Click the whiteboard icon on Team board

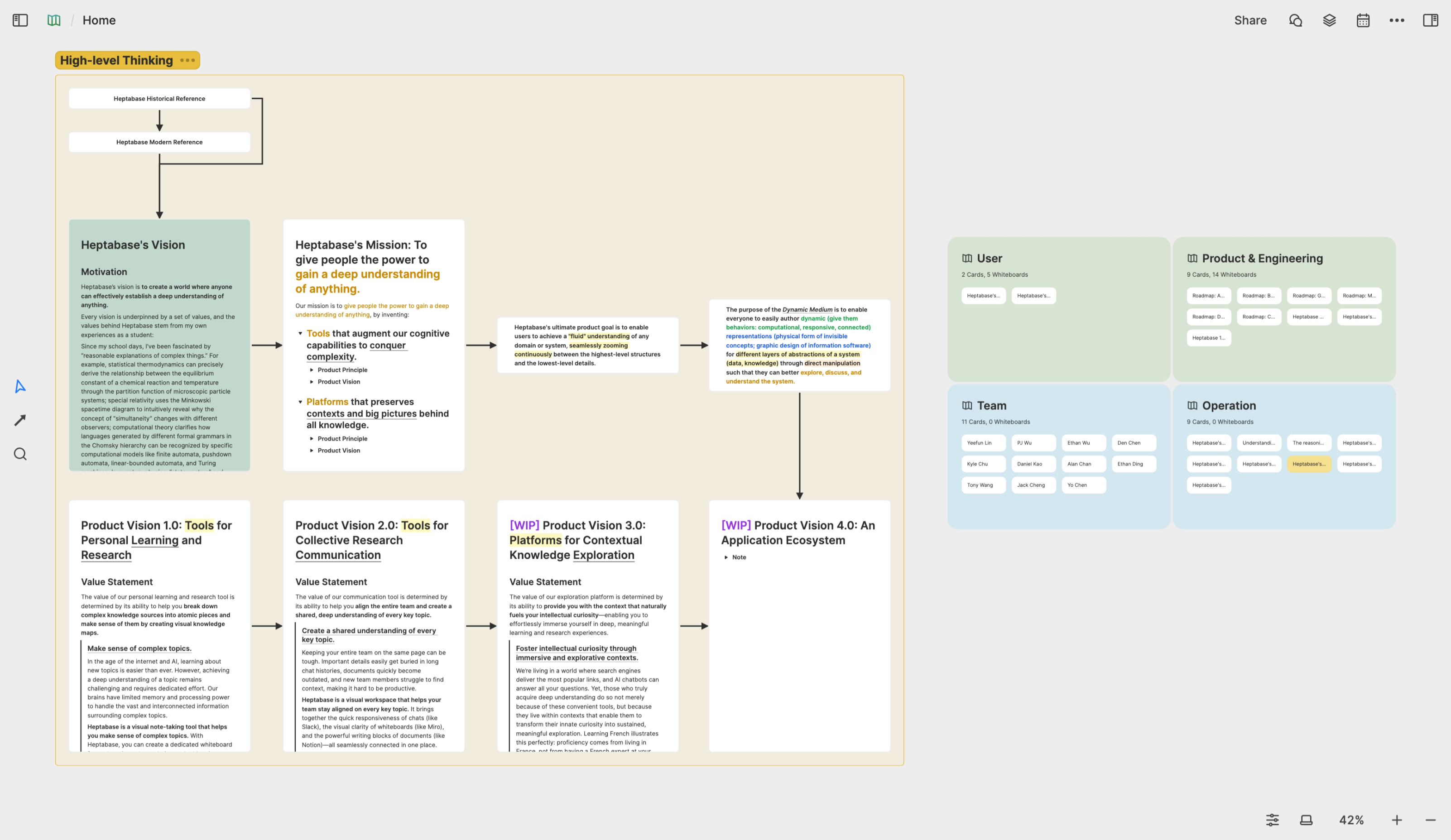pos(967,405)
